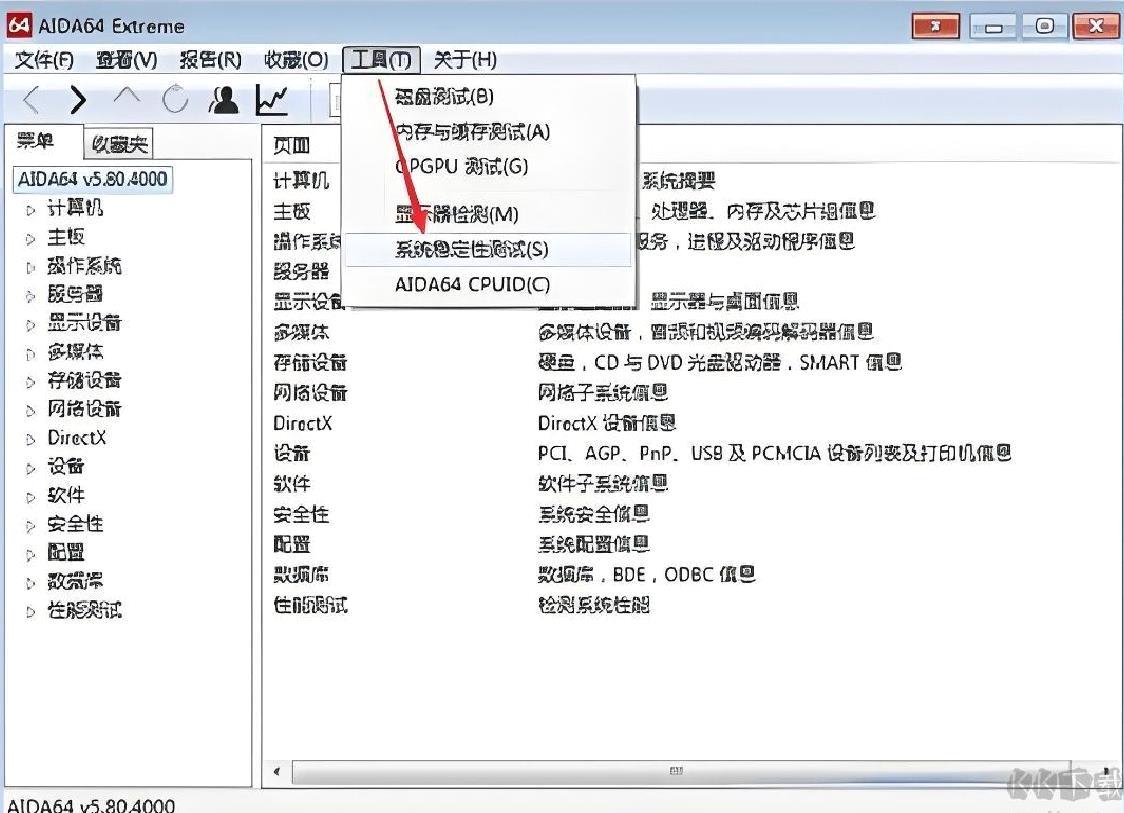Expand the 显示设备 tree node
Viewport: 1124px width, 813px height.
[x=30, y=325]
